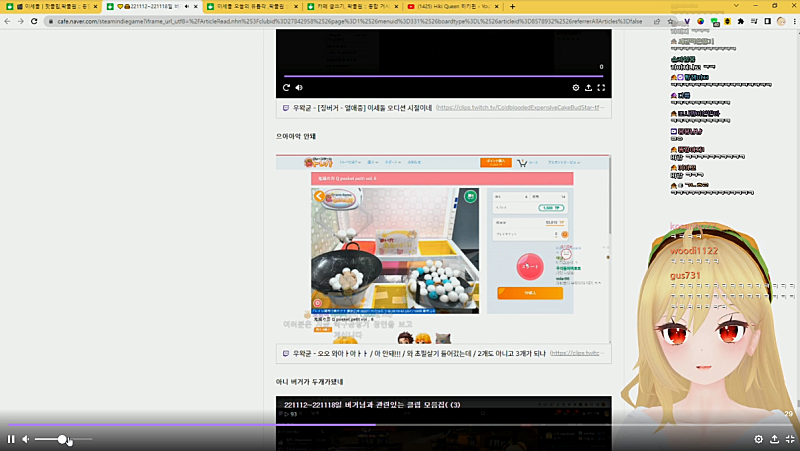Click the orange points purchase button in the header
Image resolution: width=800 pixels, height=451 pixels.
pos(495,162)
